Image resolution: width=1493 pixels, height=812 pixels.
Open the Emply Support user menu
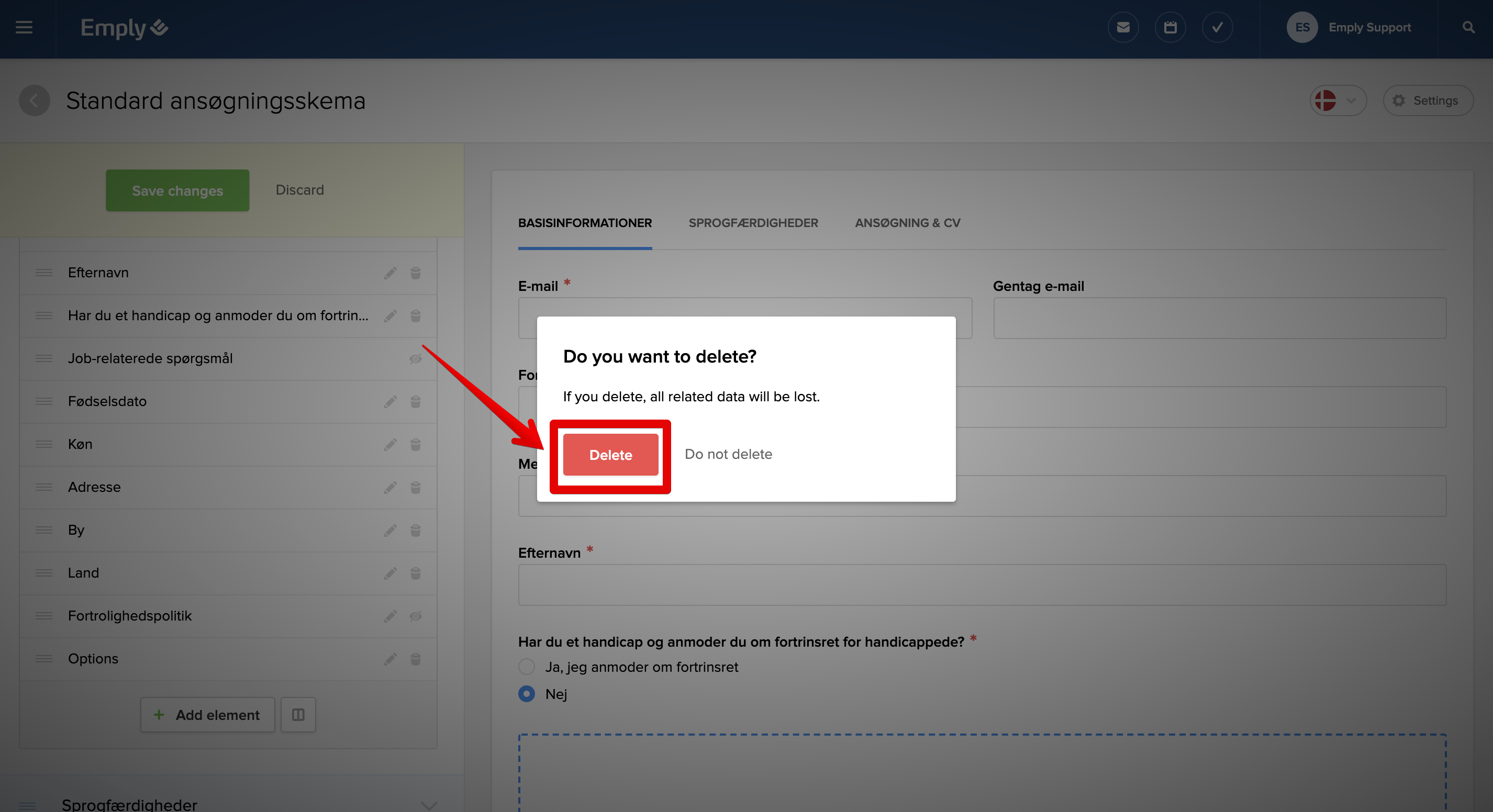coord(1369,27)
